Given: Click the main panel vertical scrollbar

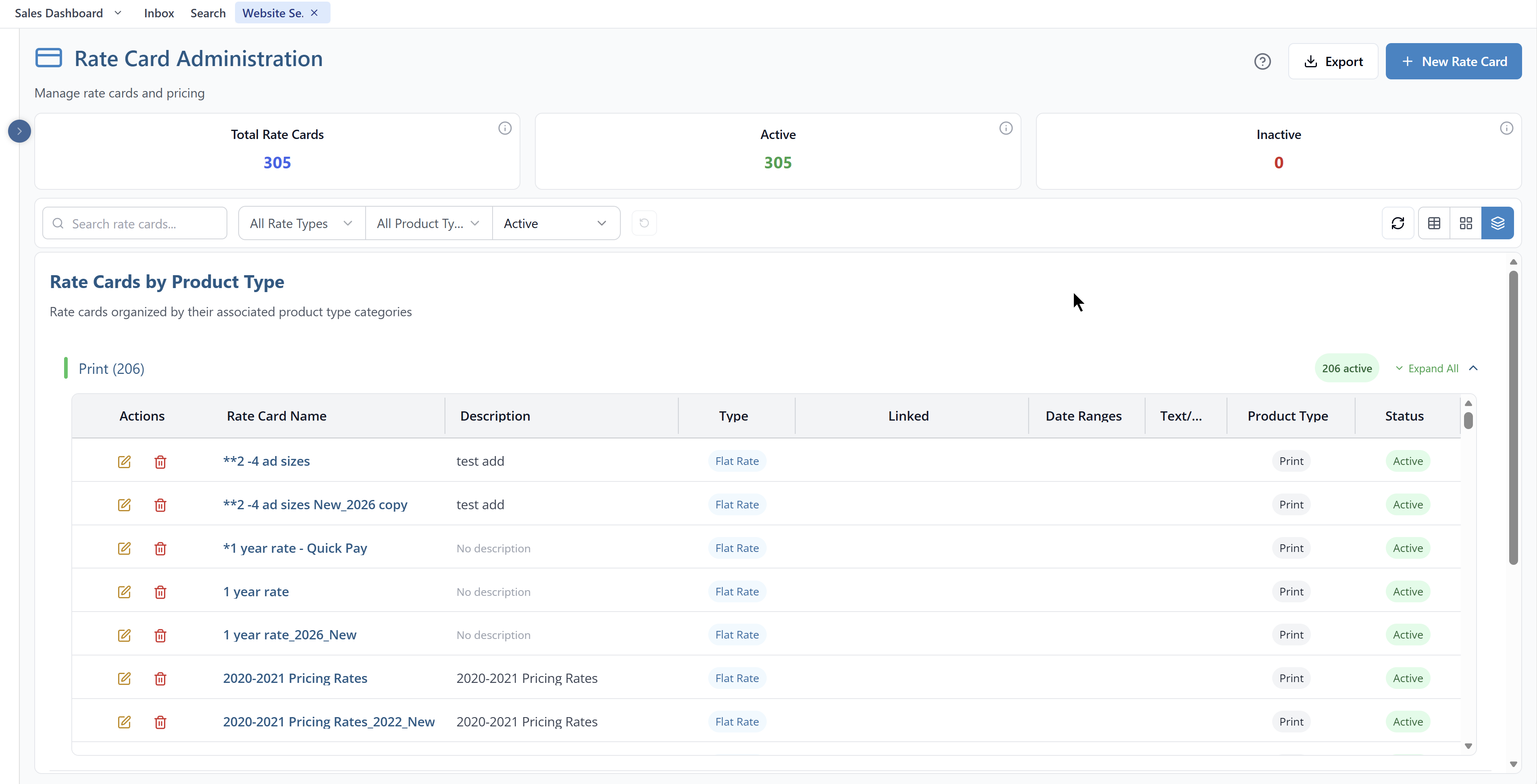Looking at the screenshot, I should click(1513, 417).
